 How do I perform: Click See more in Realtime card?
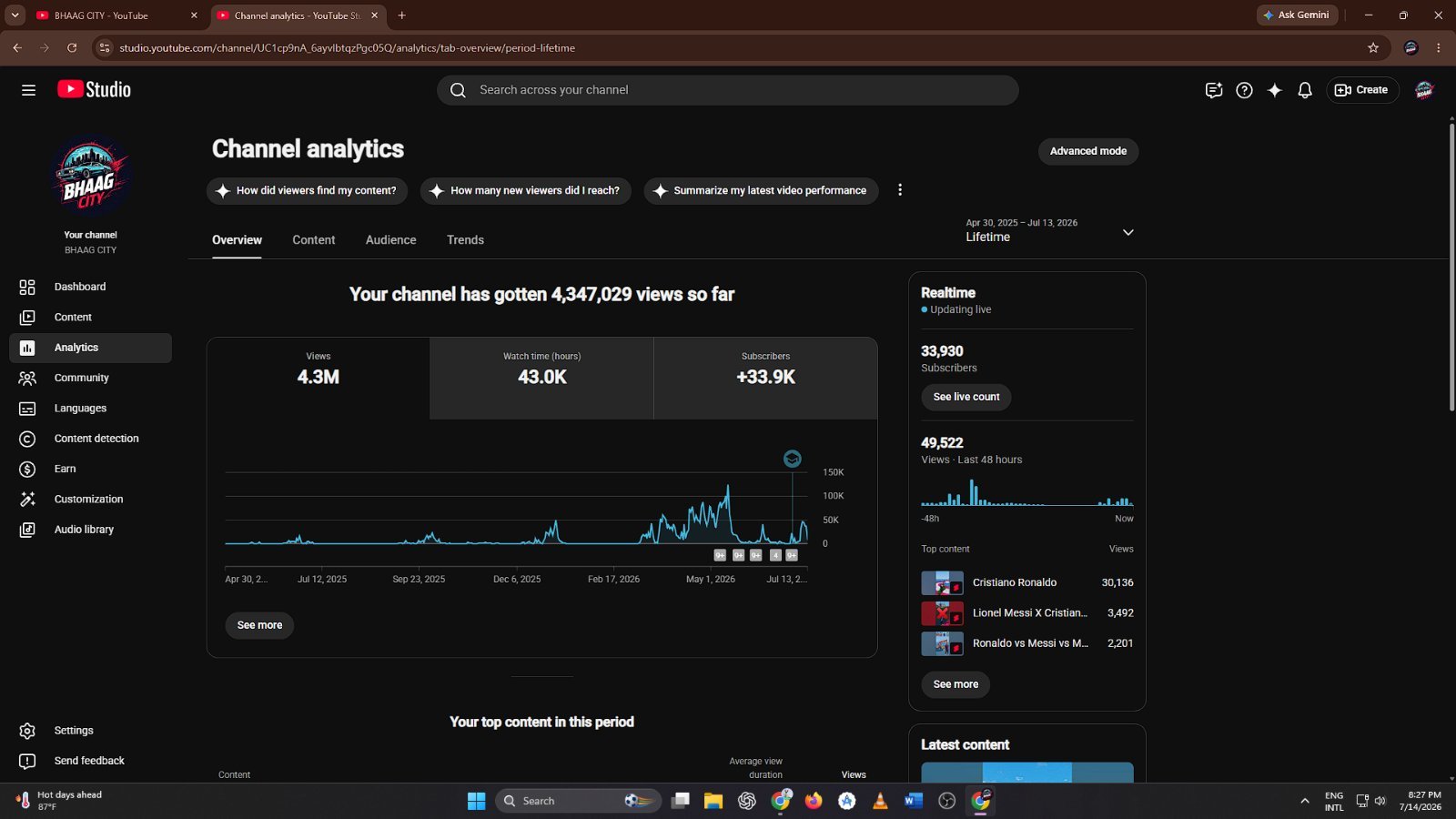[955, 684]
